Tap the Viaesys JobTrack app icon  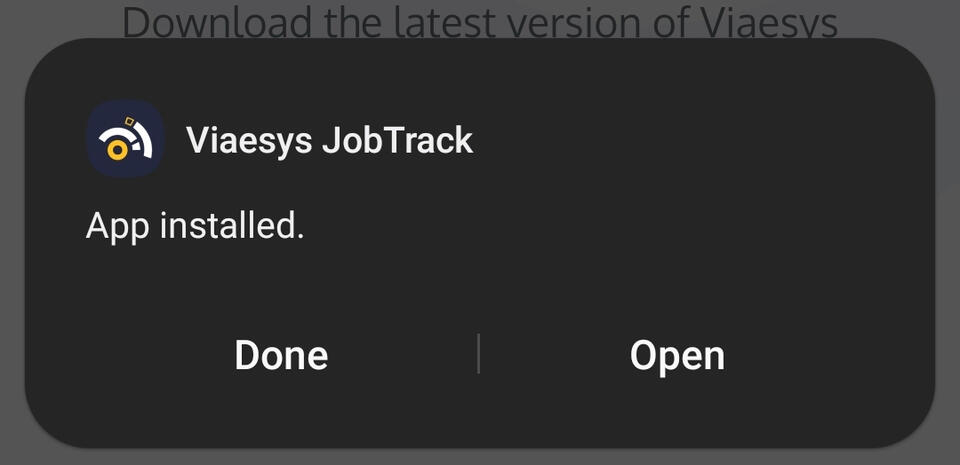[x=126, y=140]
